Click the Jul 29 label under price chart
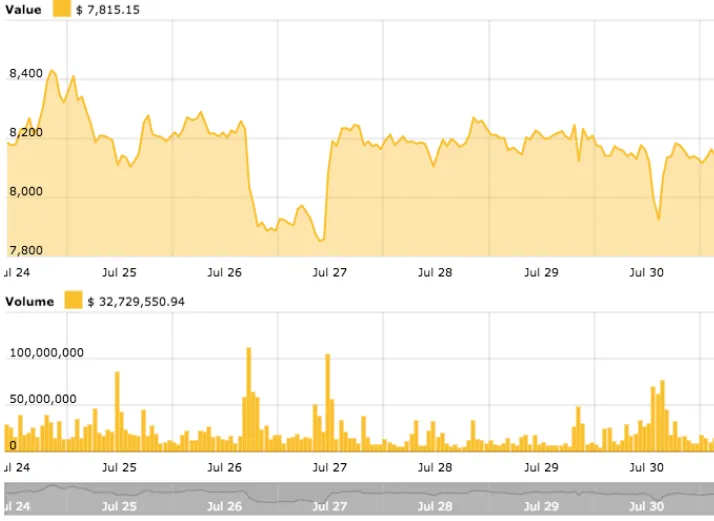 [541, 272]
